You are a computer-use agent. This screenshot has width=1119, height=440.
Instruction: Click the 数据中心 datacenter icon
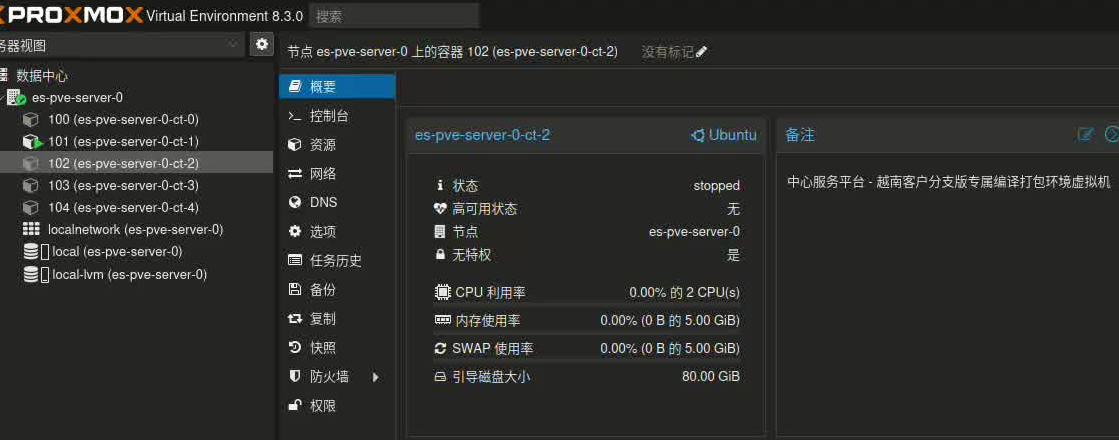click(x=4, y=76)
